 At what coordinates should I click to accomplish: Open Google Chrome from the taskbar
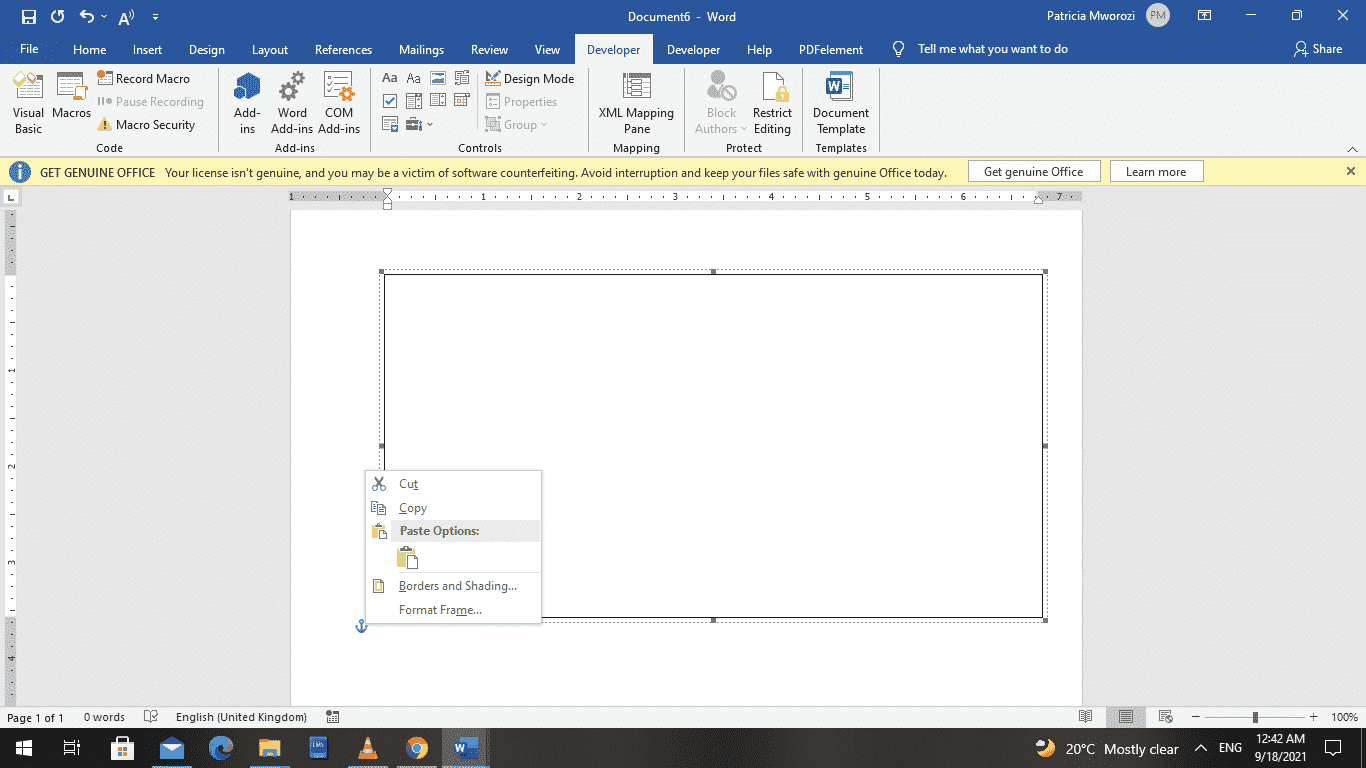417,748
